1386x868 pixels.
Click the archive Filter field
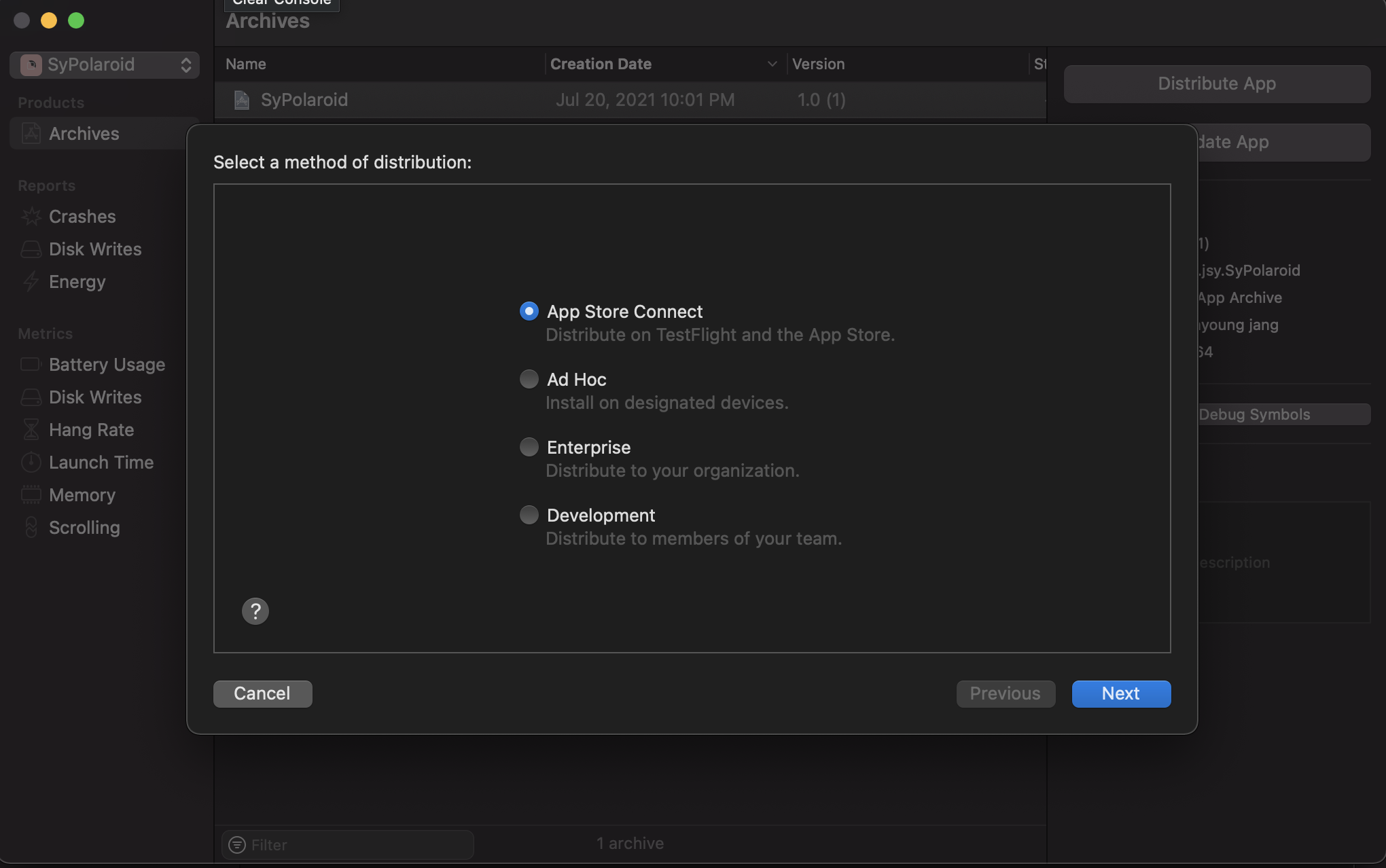coord(346,844)
